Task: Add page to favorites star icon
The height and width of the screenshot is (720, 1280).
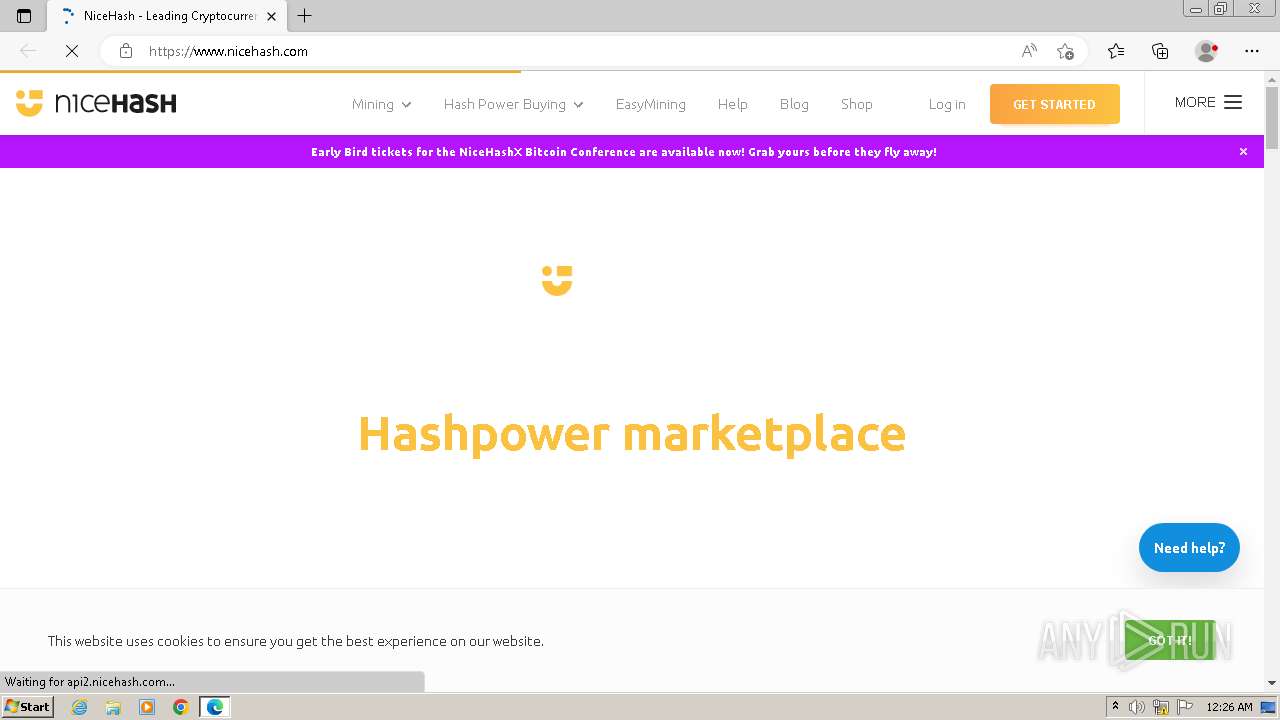Action: coord(1065,51)
